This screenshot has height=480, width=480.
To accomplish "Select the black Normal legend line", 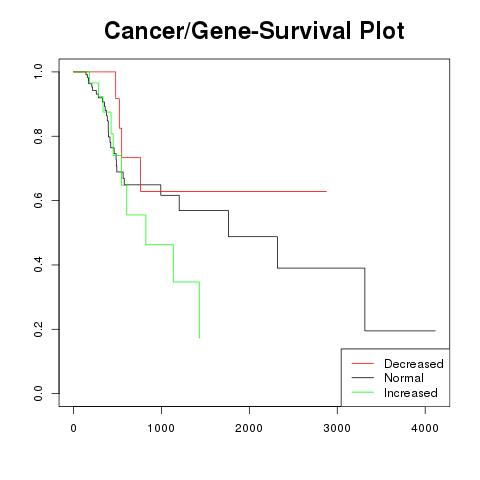I will pos(363,378).
